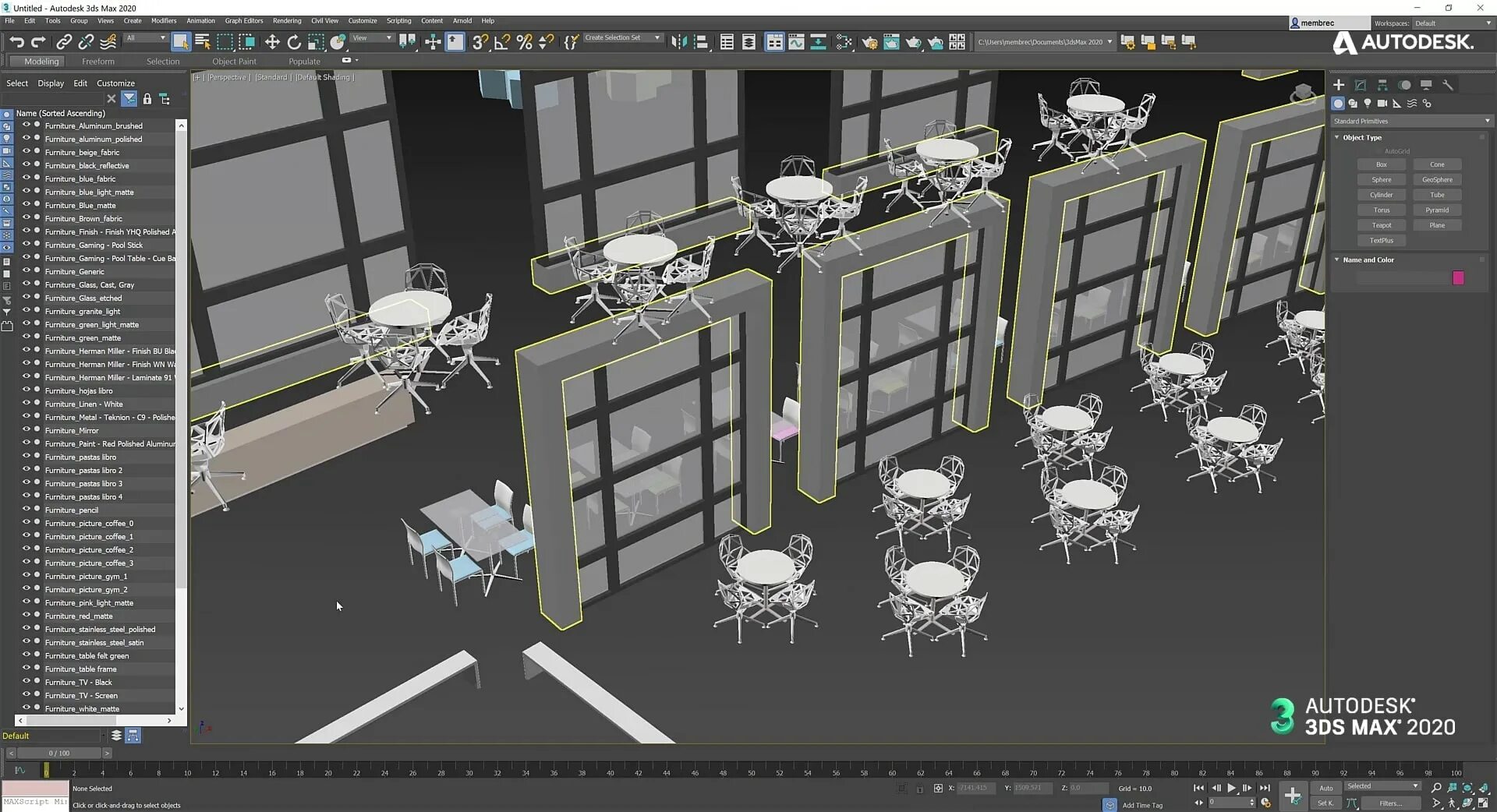Click the Filters... button

(x=1390, y=803)
